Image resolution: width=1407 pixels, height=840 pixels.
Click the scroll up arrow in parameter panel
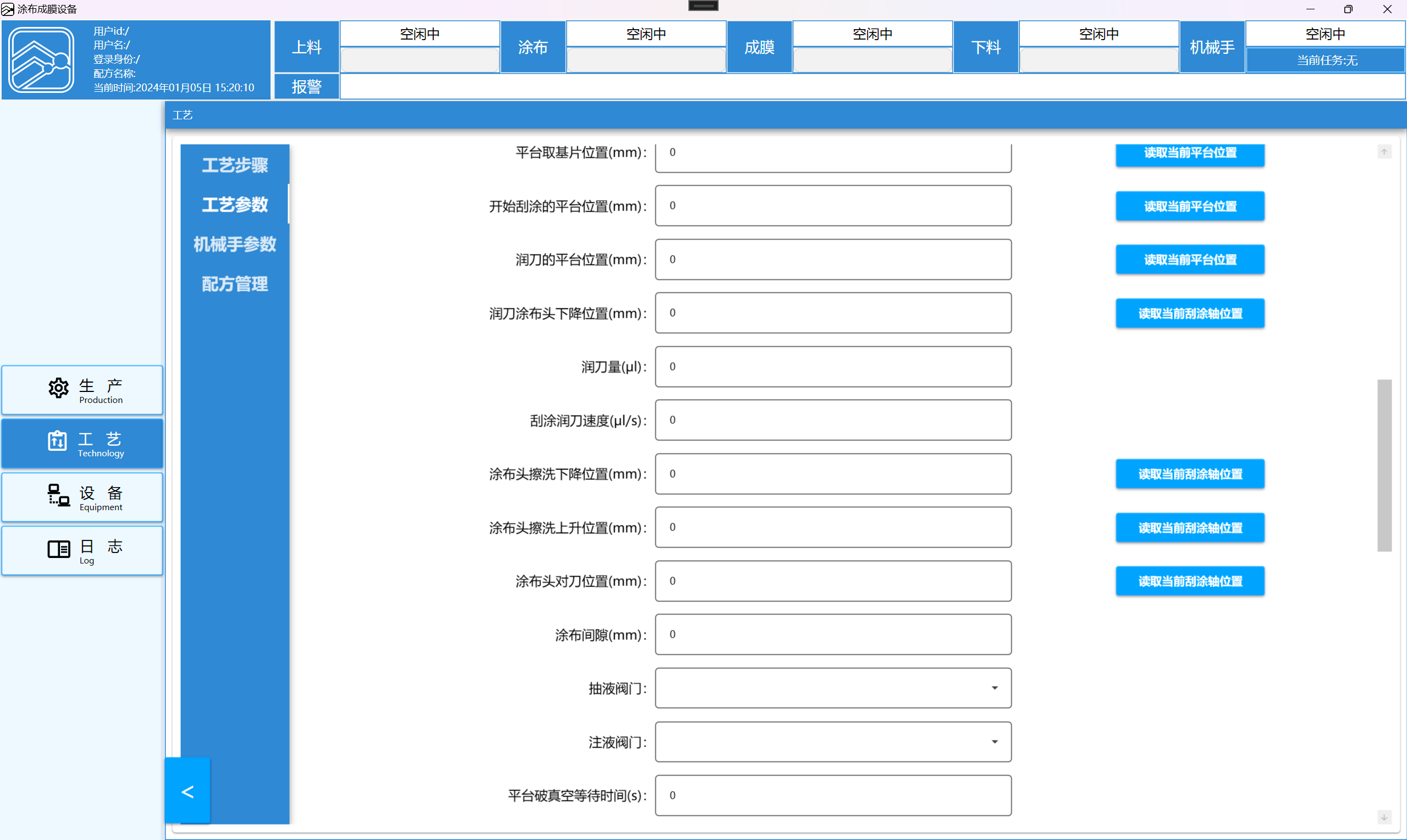tap(1384, 152)
